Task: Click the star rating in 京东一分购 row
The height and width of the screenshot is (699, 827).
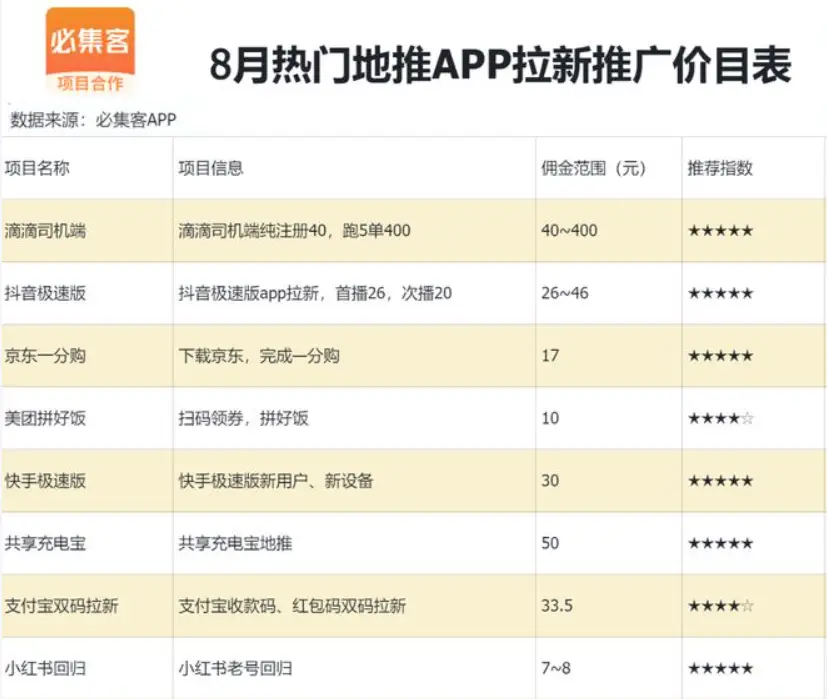Action: click(720, 356)
